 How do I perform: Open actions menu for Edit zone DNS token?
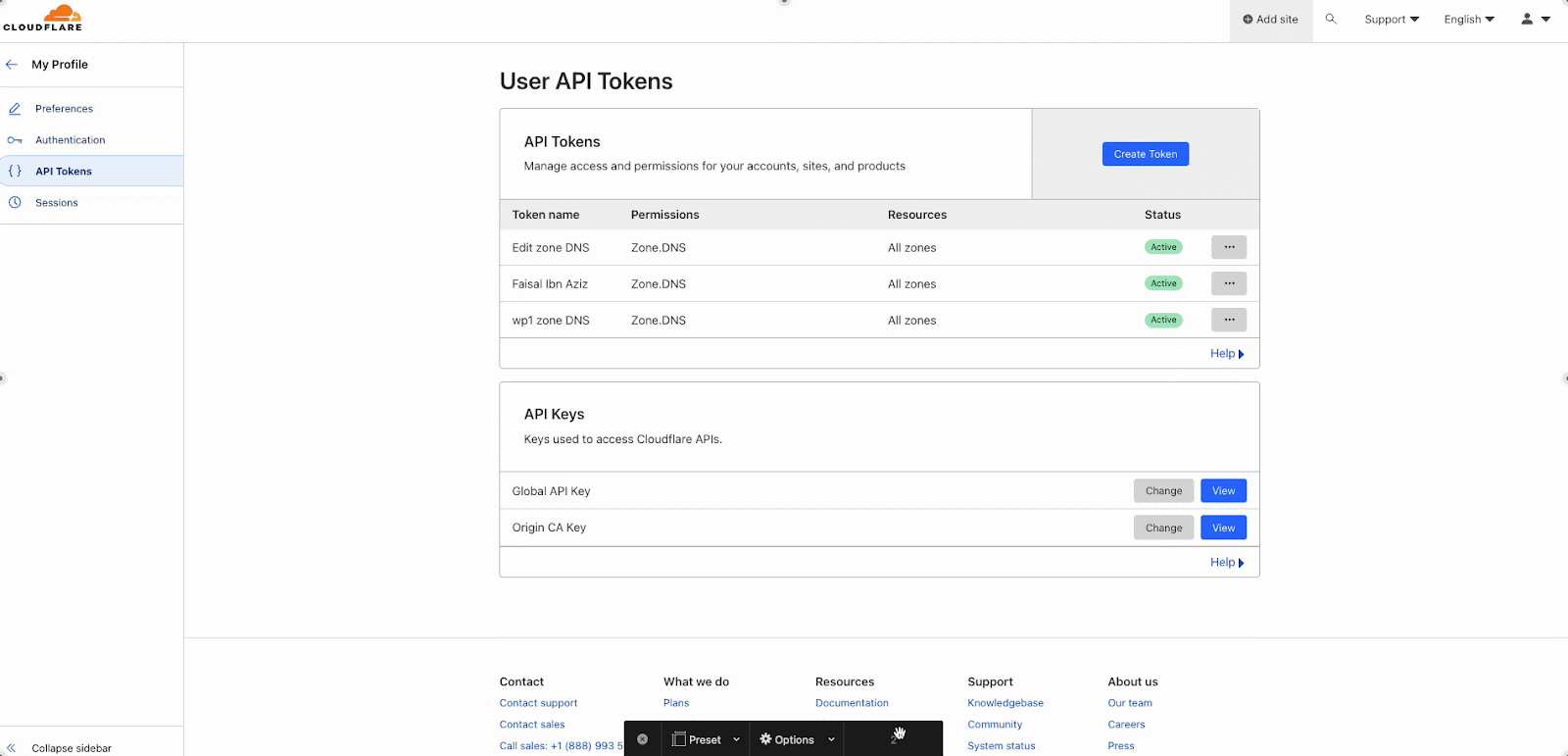tap(1229, 247)
